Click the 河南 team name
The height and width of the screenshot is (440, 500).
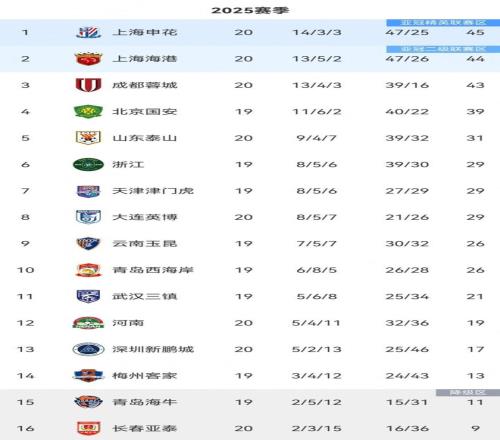tap(128, 323)
